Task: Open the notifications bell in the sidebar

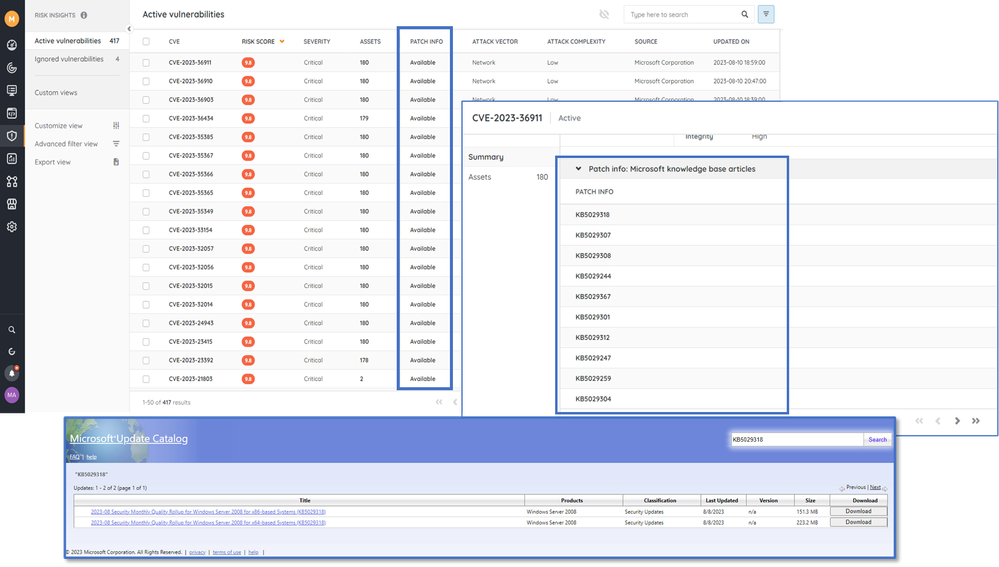Action: (12, 373)
